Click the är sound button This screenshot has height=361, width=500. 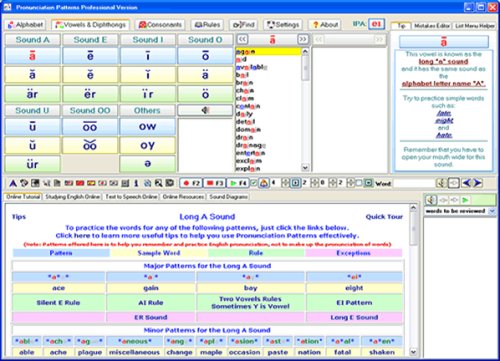tap(32, 94)
